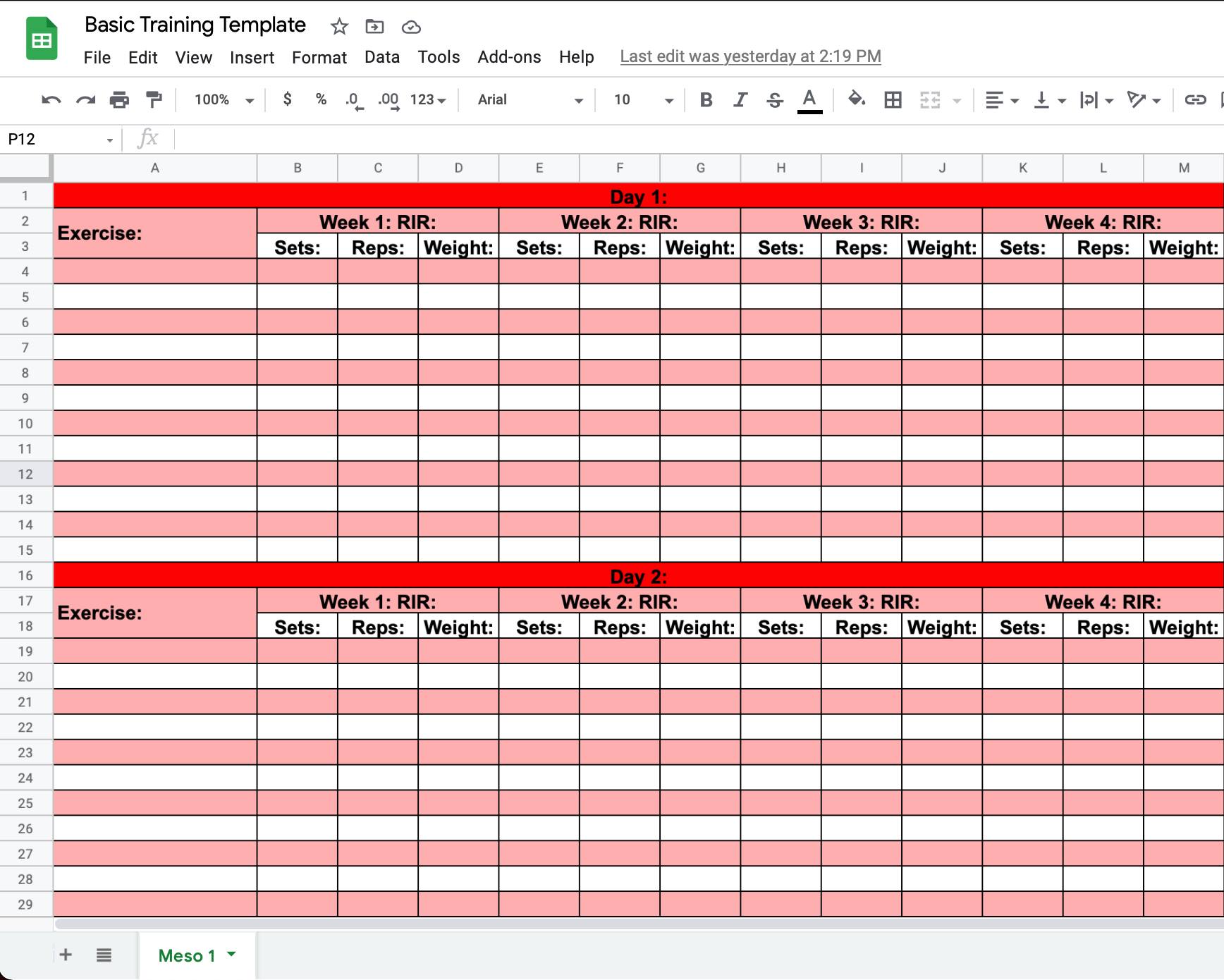Open the Format menu
The image size is (1224, 980).
click(319, 57)
